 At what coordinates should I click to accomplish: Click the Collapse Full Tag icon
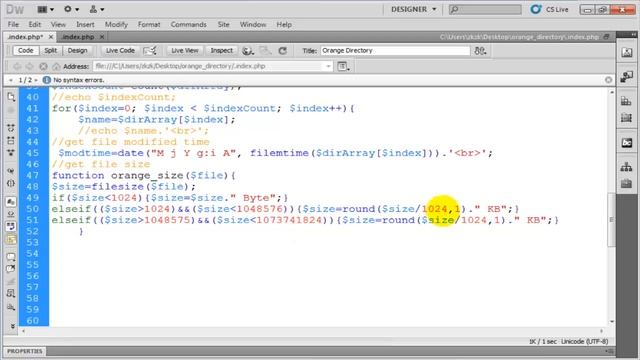pos(11,128)
